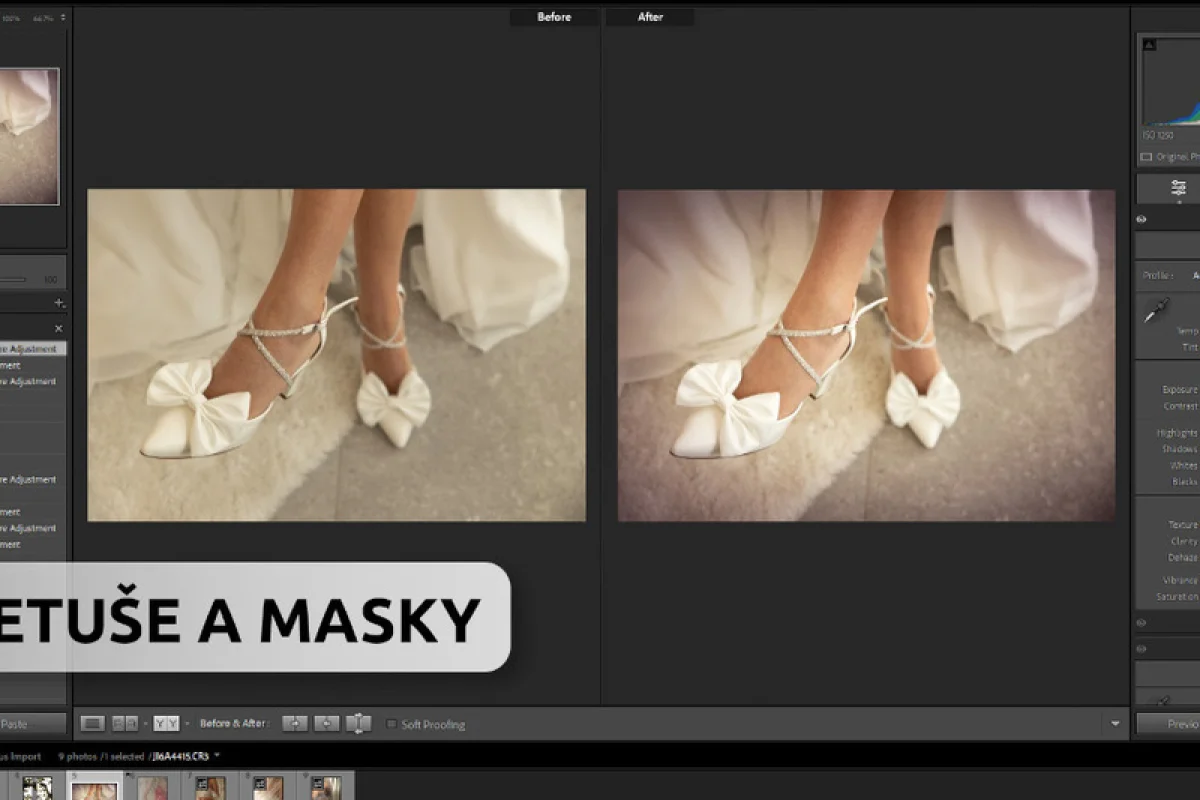
Task: Toggle shadow clipping triangle in histogram
Action: (1149, 44)
